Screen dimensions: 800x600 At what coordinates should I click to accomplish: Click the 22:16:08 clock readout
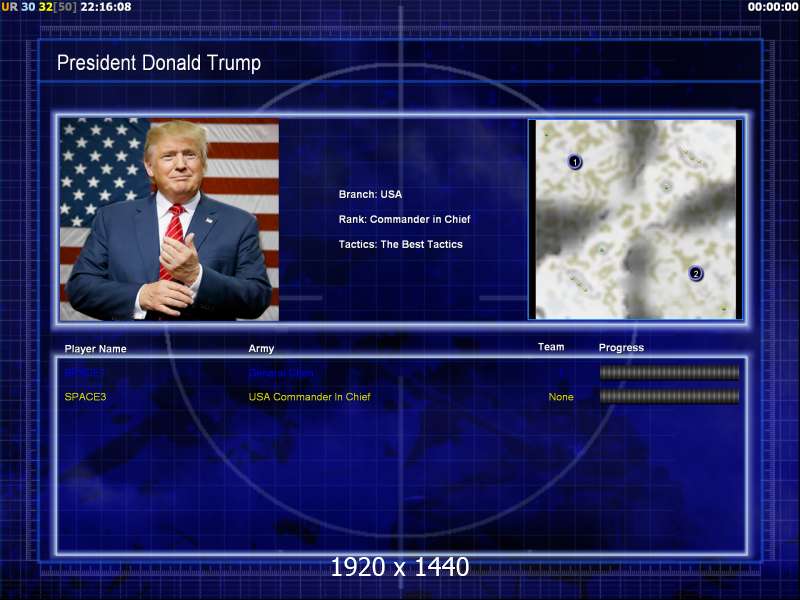click(106, 7)
